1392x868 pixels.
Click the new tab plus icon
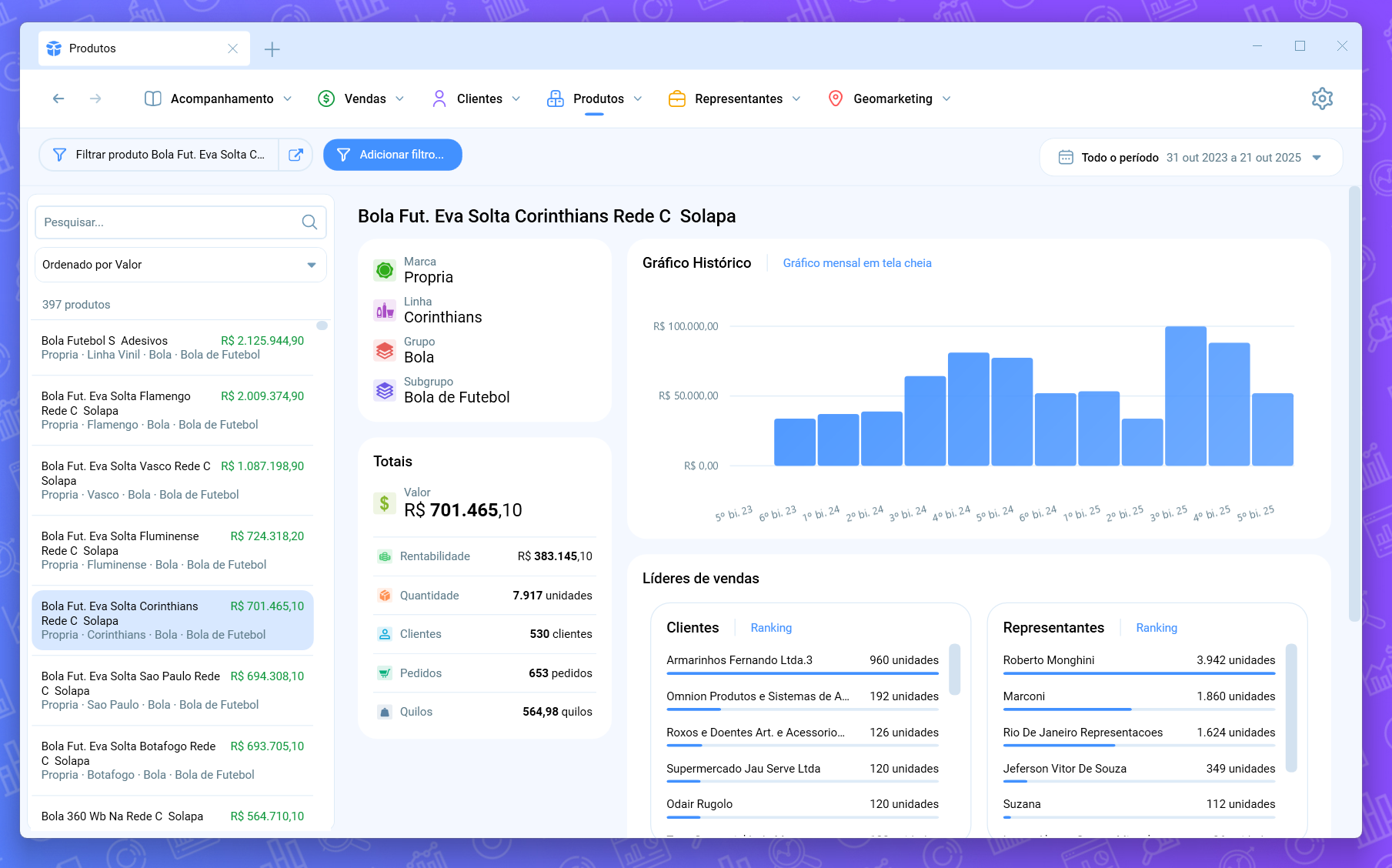tap(272, 49)
